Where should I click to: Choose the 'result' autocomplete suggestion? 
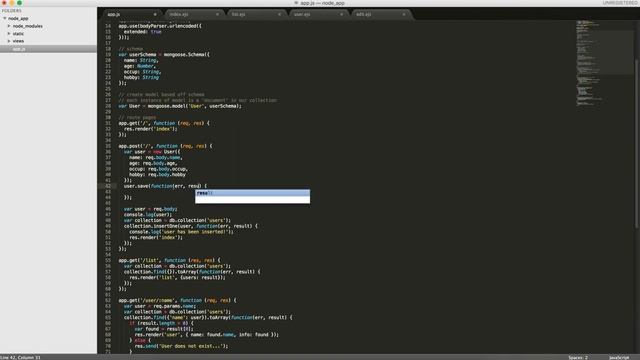tap(252, 193)
